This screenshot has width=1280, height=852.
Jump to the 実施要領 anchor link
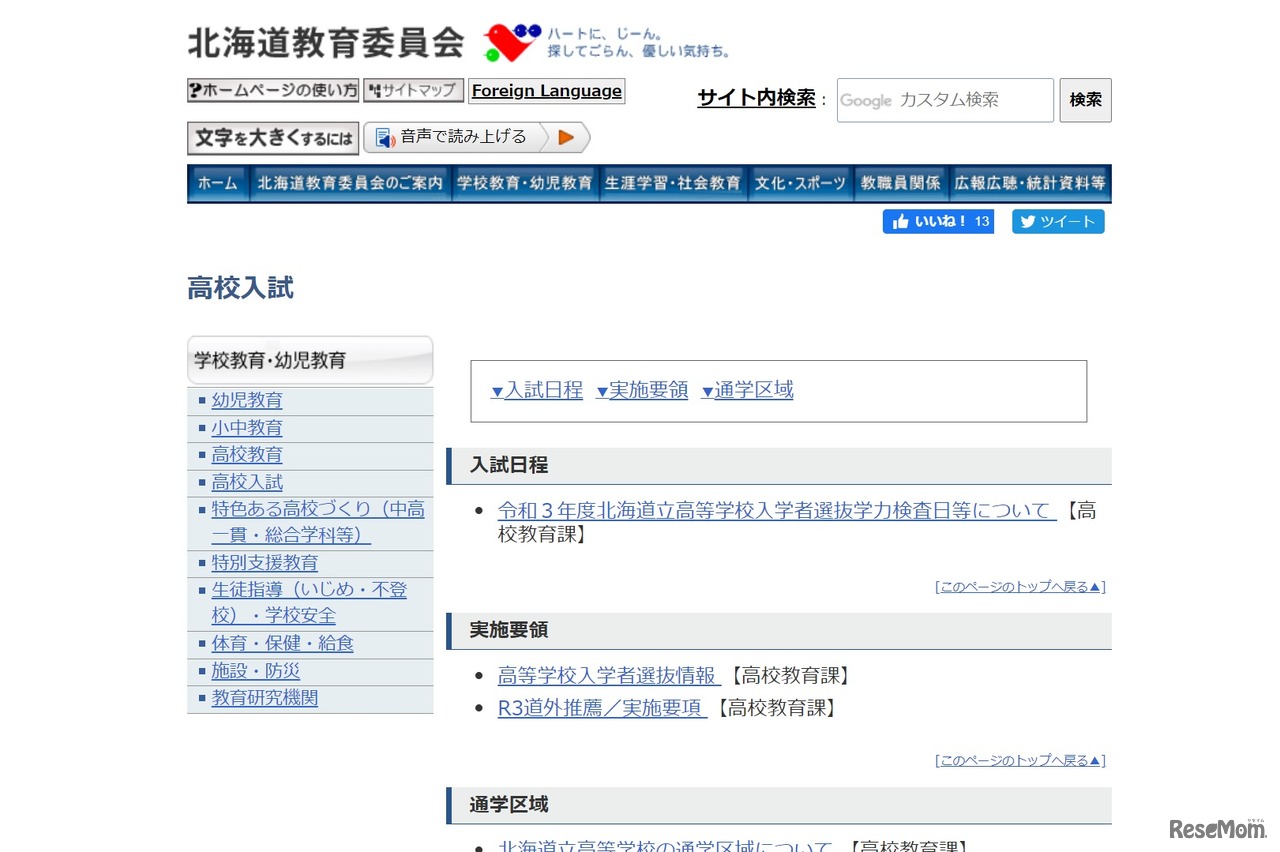pos(642,391)
